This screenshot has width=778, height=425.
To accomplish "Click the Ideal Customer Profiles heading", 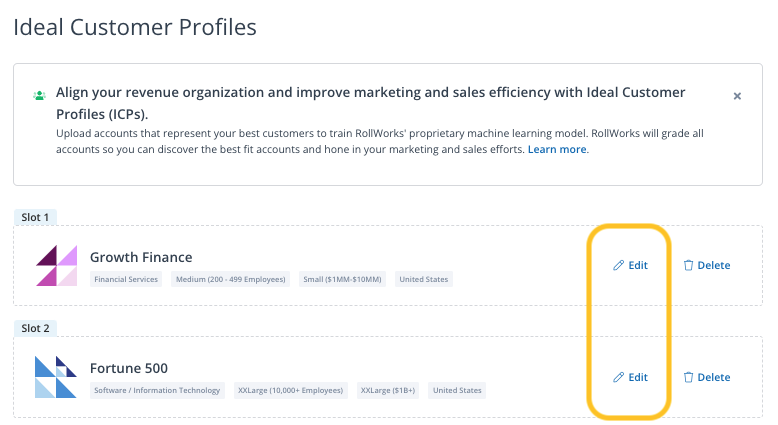I will [135, 27].
